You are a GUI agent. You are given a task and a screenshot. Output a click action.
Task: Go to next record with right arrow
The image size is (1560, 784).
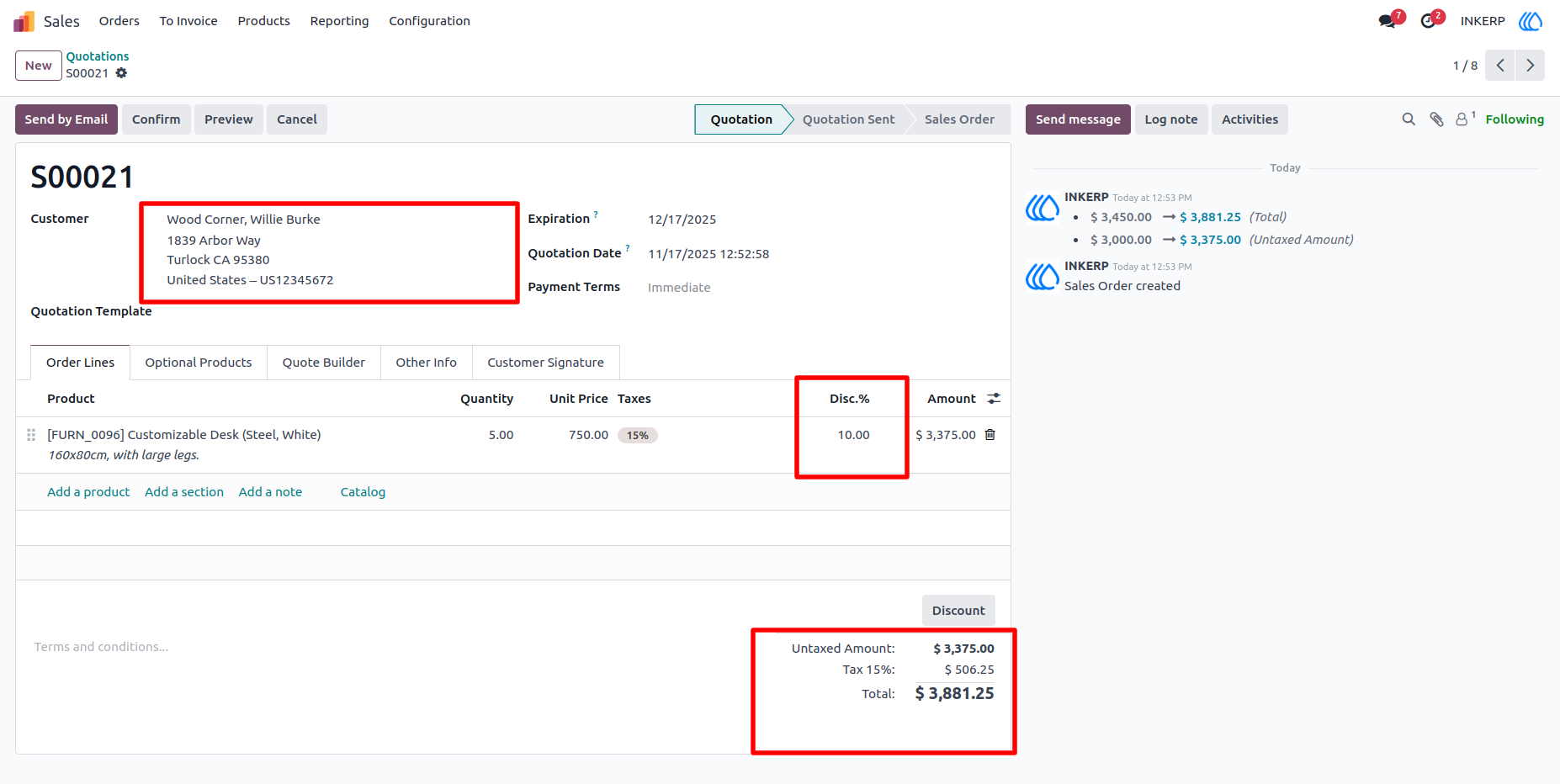pyautogui.click(x=1530, y=66)
